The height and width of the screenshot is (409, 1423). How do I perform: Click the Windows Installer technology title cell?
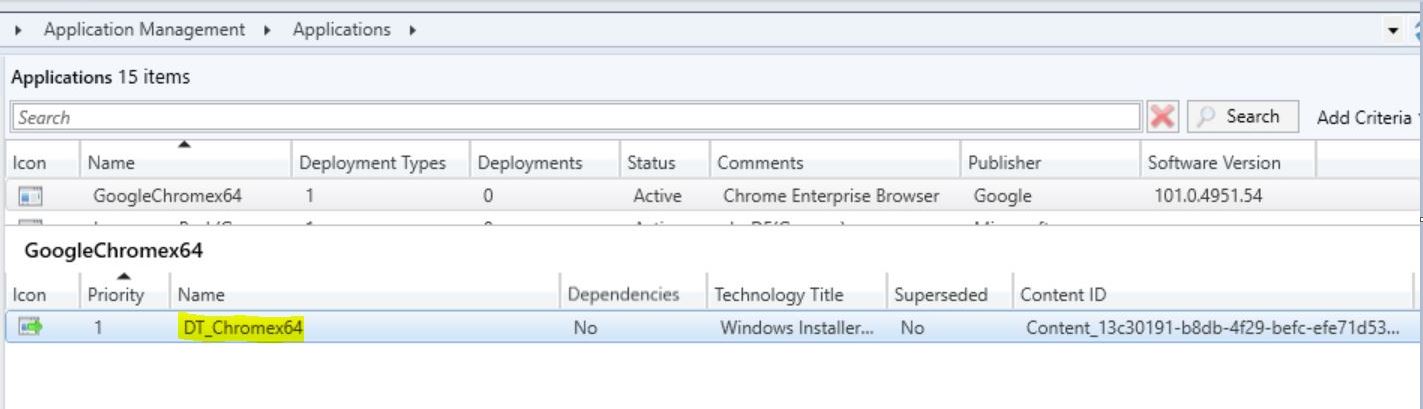pos(798,326)
